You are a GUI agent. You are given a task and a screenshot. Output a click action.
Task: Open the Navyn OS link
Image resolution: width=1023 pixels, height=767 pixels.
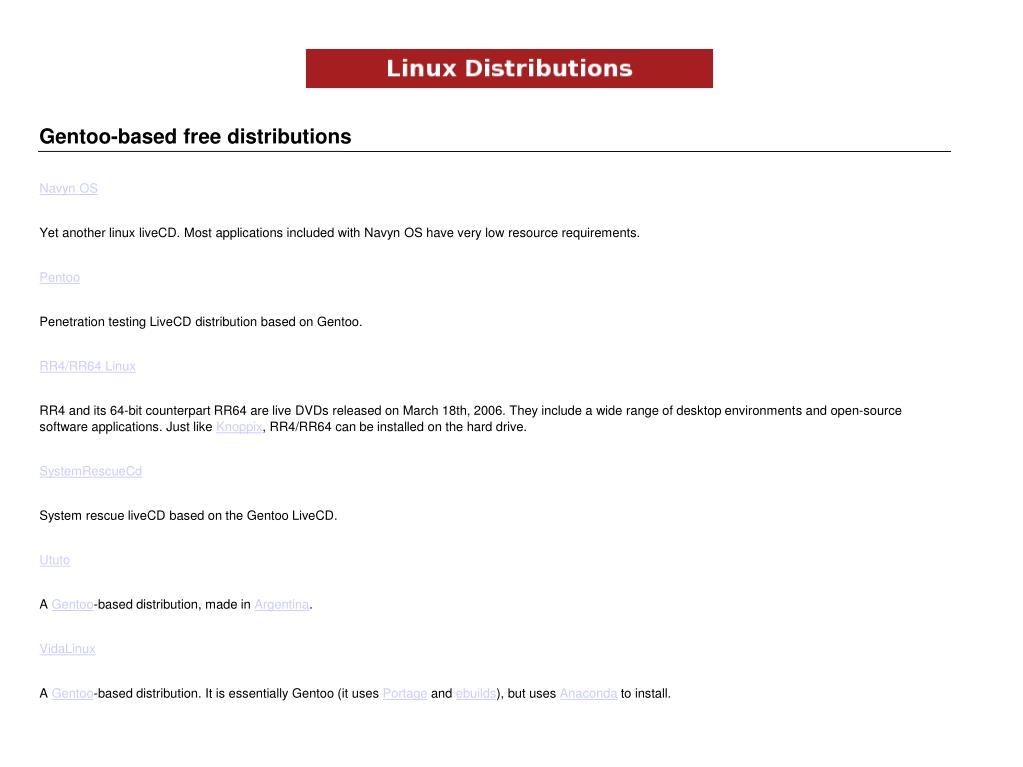coord(69,188)
